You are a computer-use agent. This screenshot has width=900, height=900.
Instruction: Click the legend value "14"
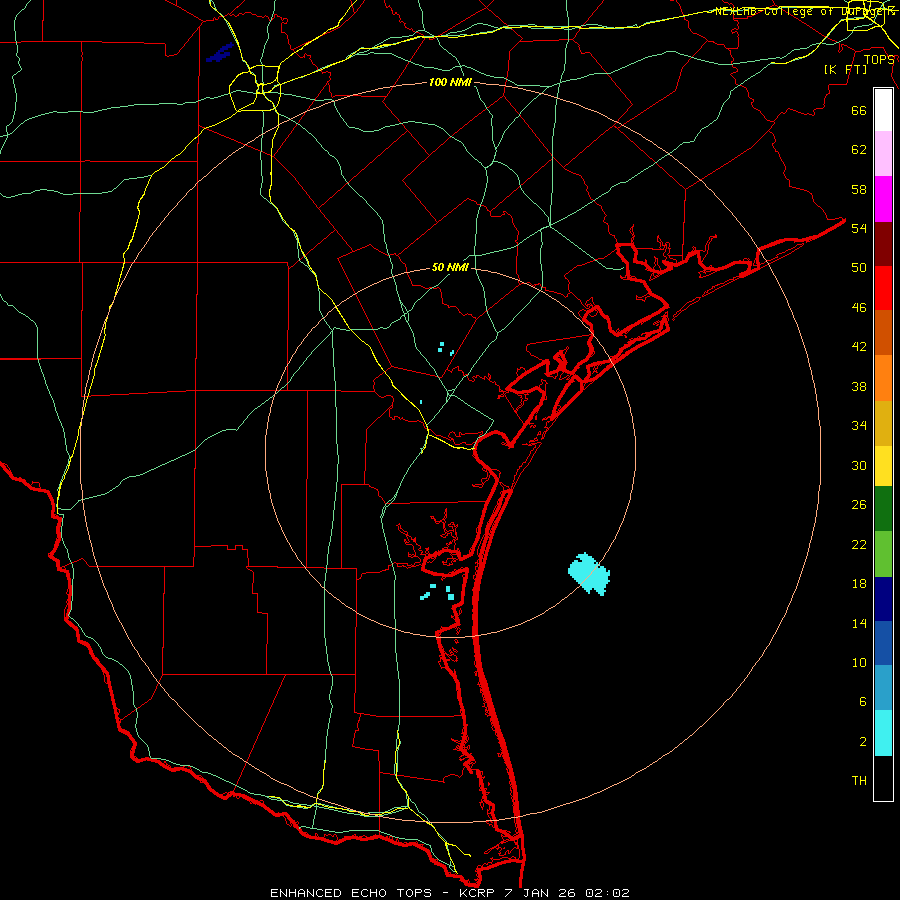[x=859, y=623]
